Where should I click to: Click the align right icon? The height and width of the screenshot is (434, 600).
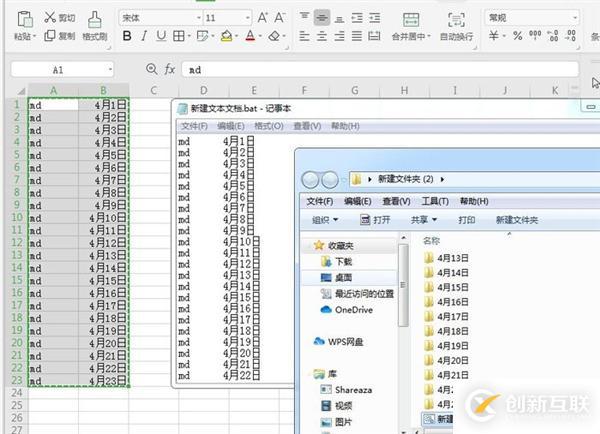(339, 36)
